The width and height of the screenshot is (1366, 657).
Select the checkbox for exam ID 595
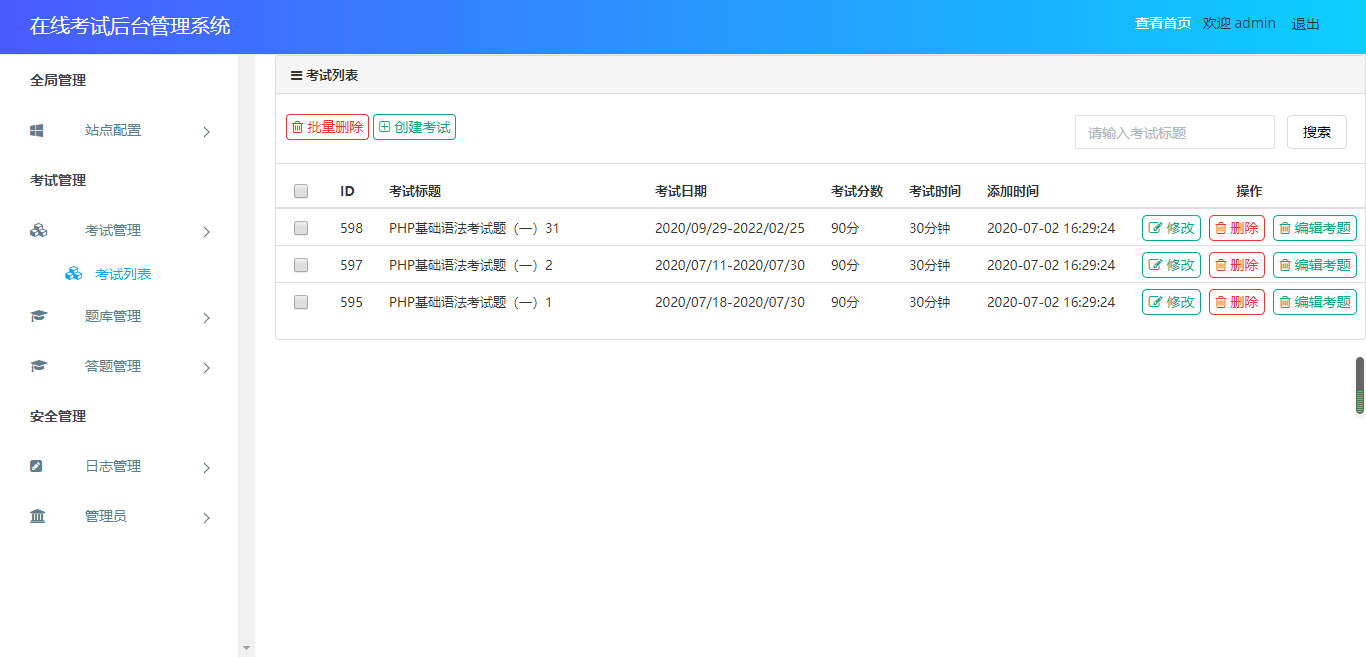pyautogui.click(x=301, y=302)
